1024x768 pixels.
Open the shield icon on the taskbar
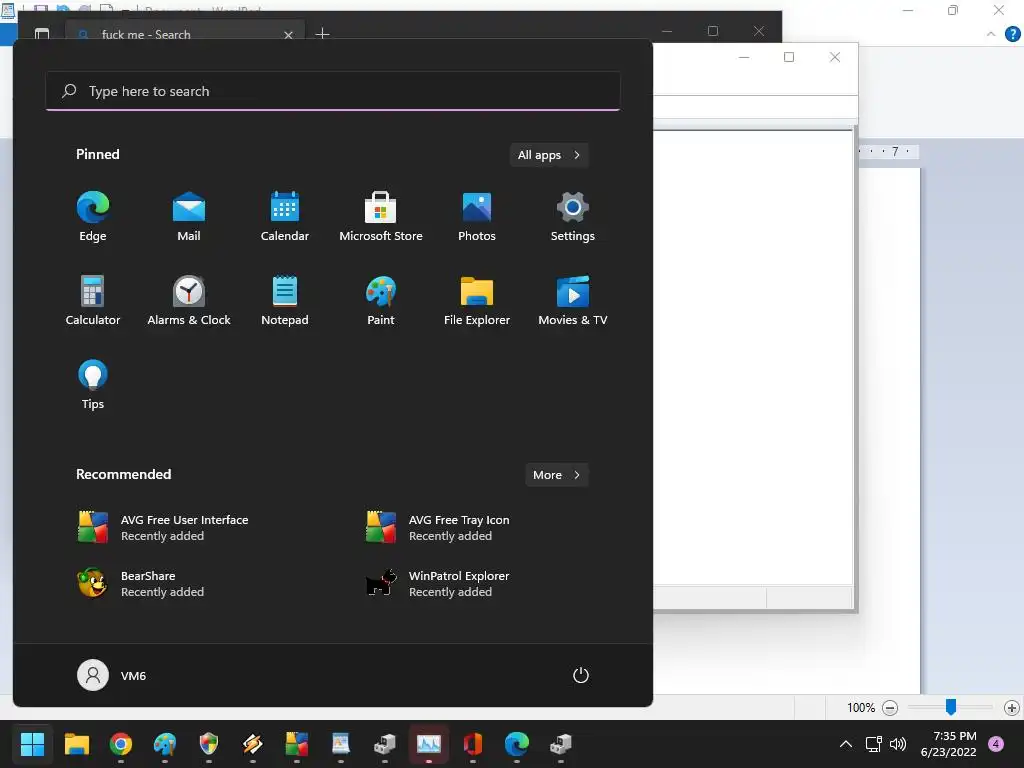pos(209,744)
